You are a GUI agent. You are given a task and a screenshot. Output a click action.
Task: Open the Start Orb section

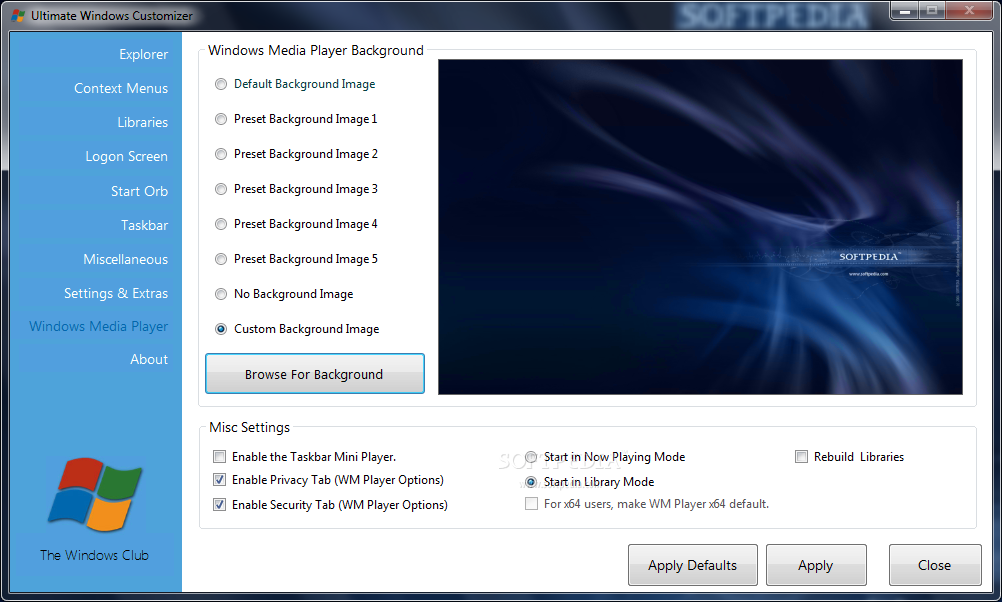tap(139, 191)
